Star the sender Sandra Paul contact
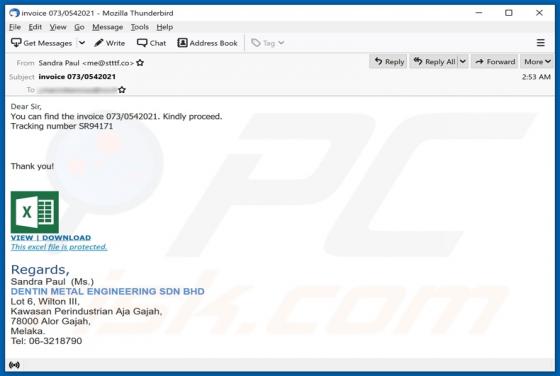Screen dimensions: 560x376 (x=140, y=63)
